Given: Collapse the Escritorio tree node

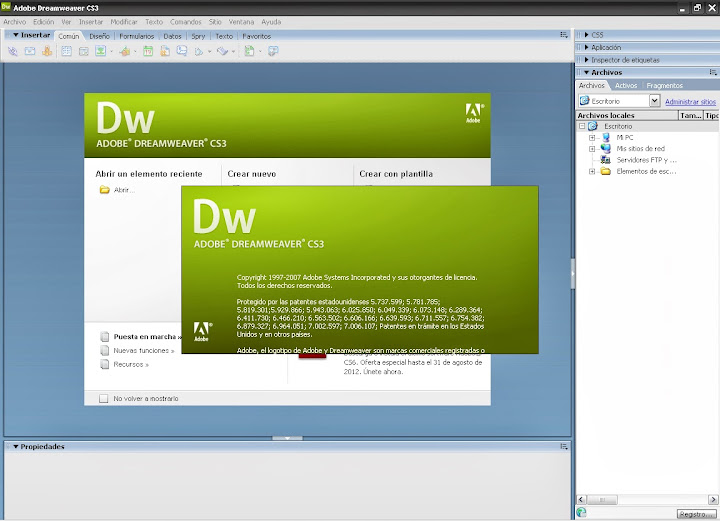Looking at the screenshot, I should pos(582,126).
